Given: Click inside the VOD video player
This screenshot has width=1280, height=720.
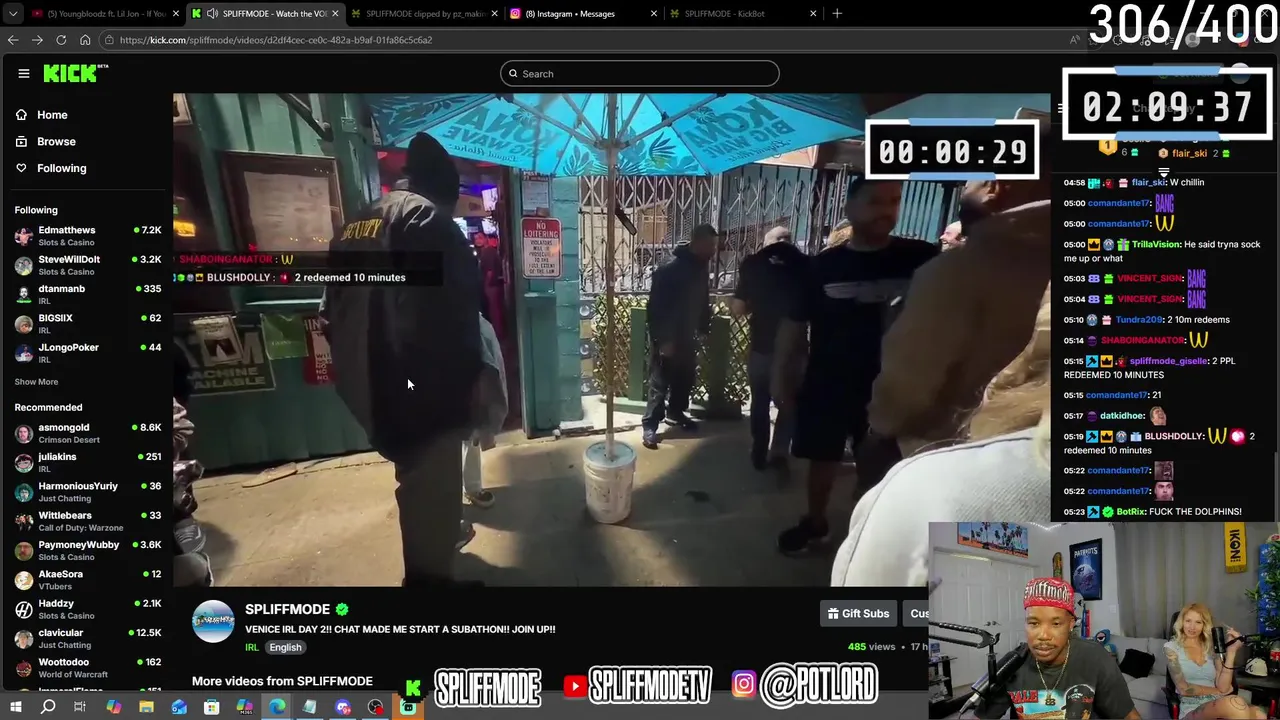Looking at the screenshot, I should 611,340.
